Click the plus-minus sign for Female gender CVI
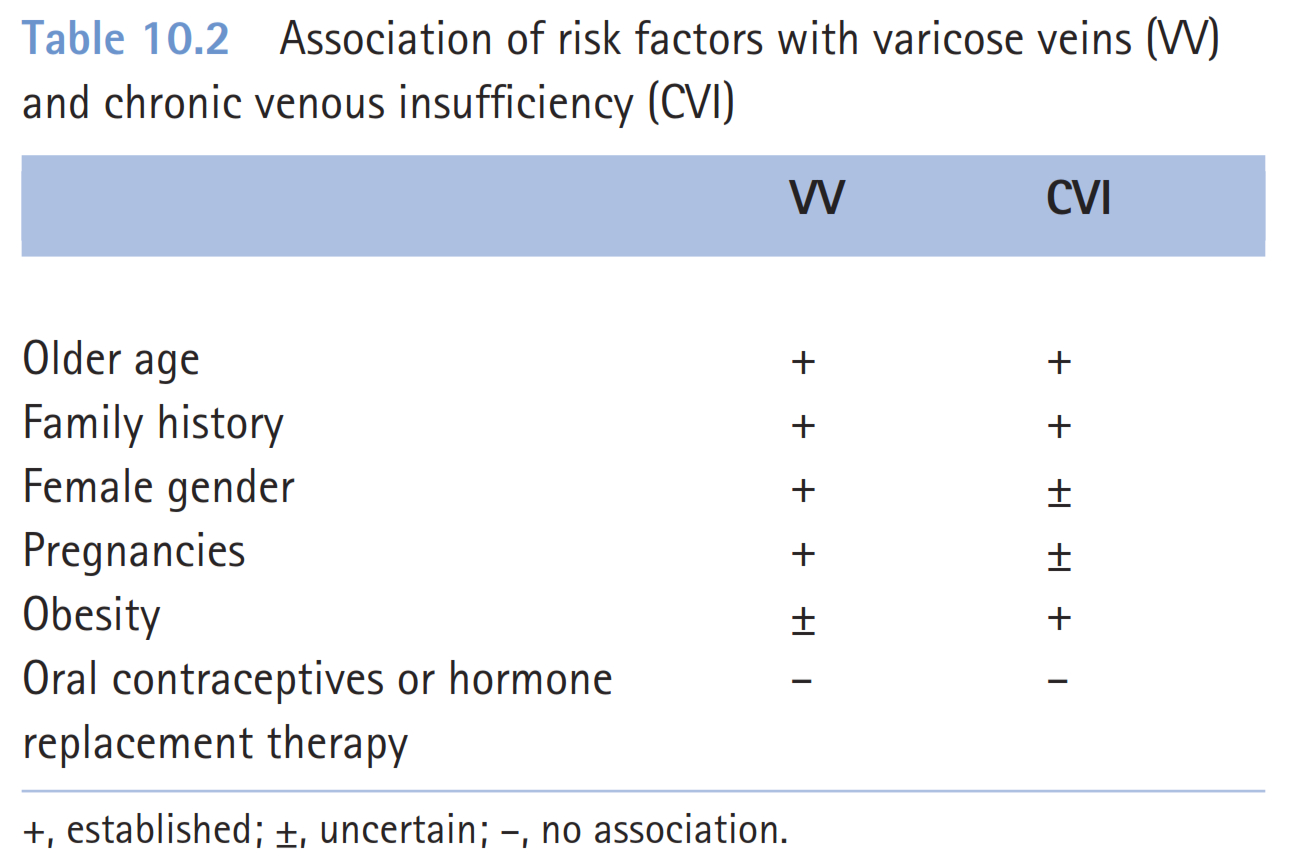 [x=1059, y=492]
